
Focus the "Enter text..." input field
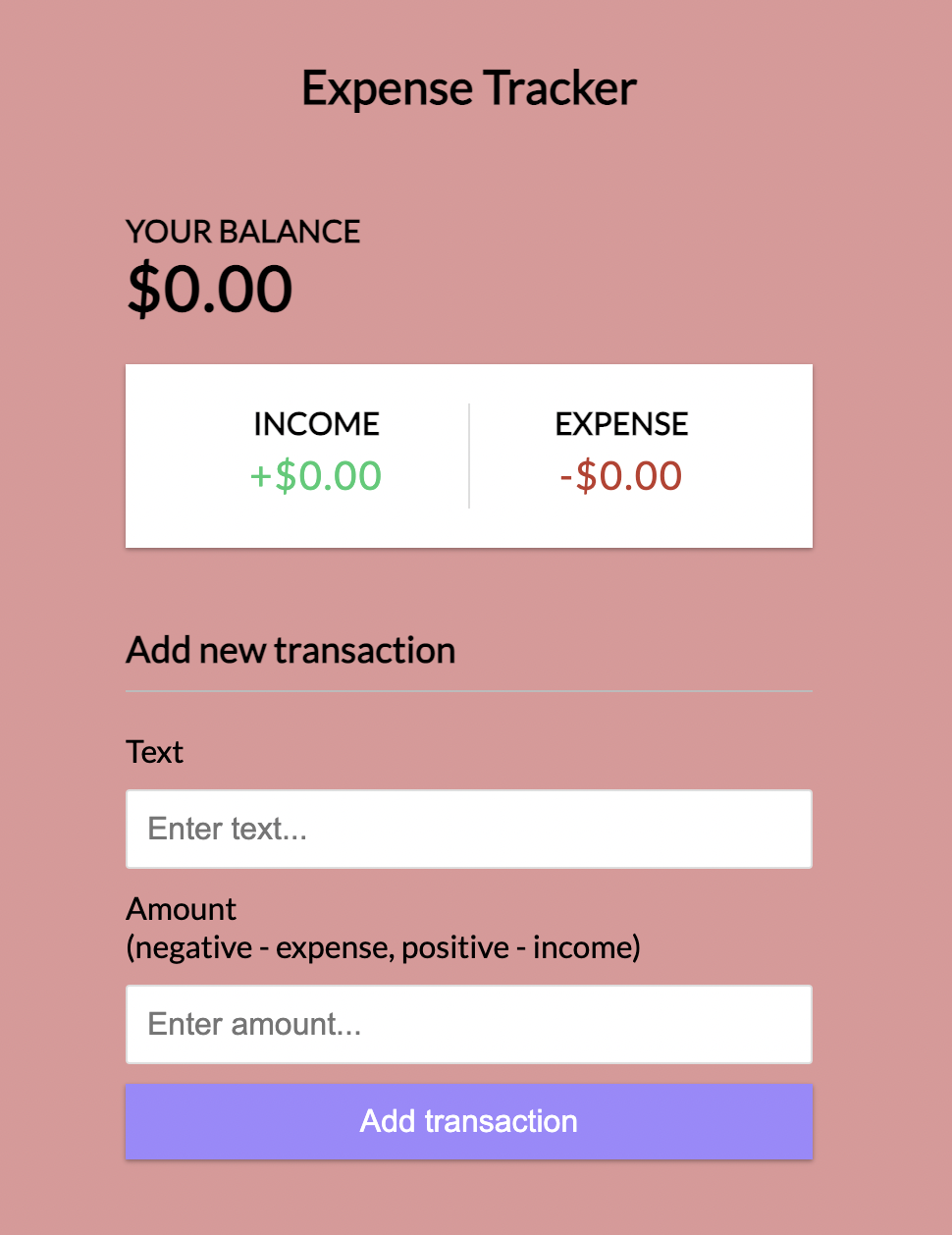click(469, 829)
